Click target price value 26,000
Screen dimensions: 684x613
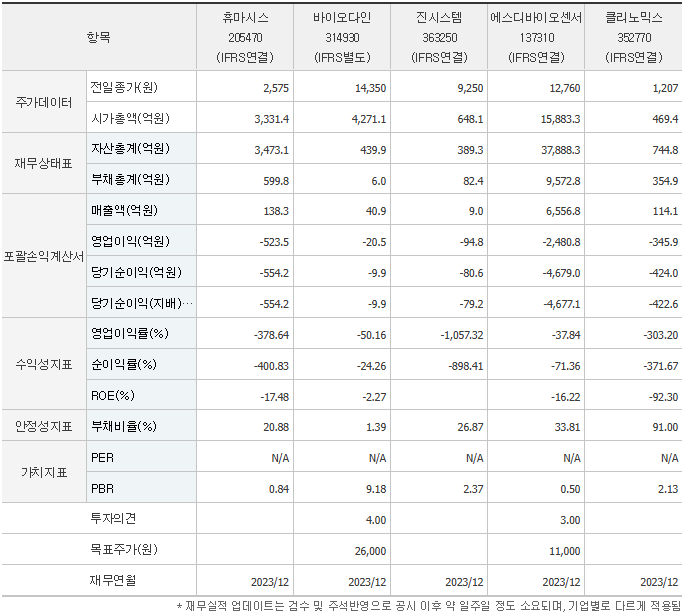tap(370, 551)
